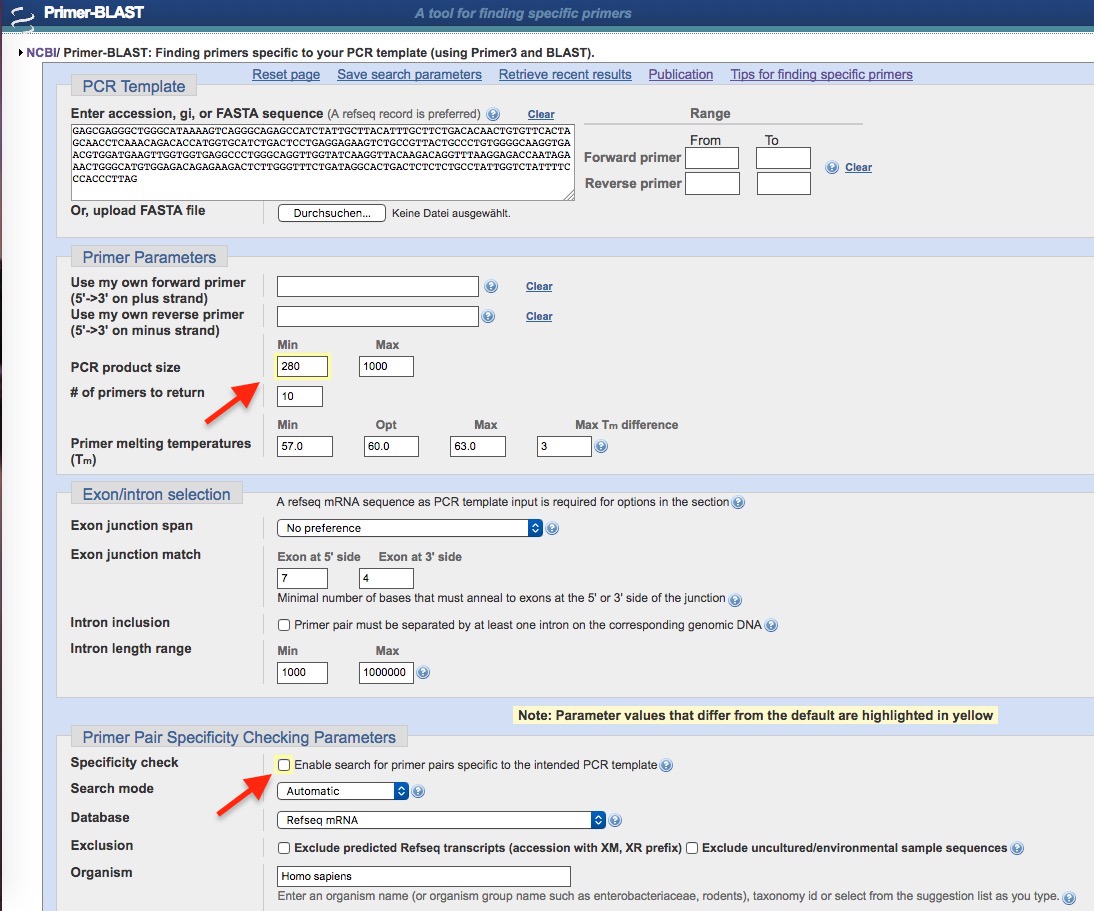
Task: Click Durchsuchen file upload button
Action: (x=331, y=213)
